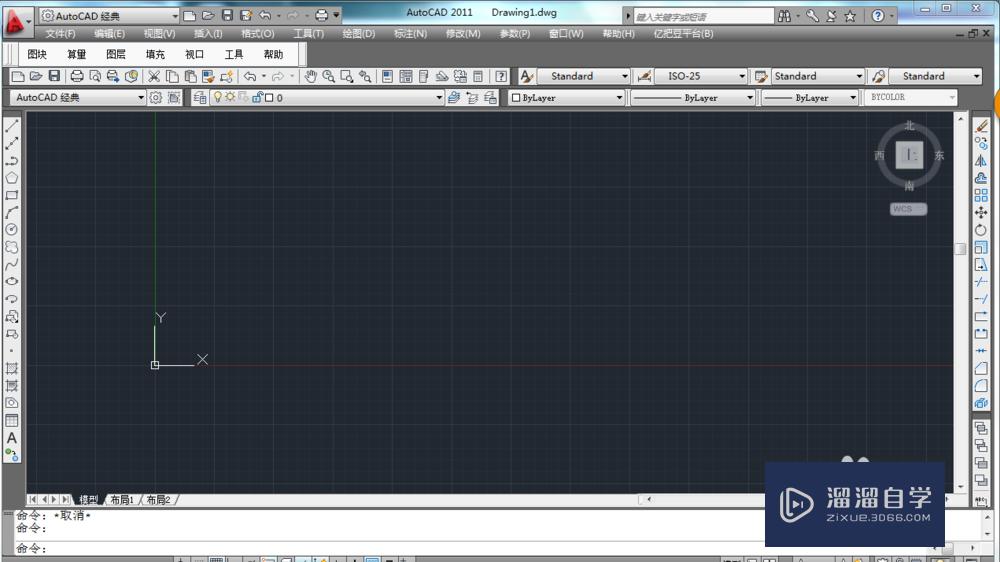Toggle layer 0 freeze sun icon
Viewport: 1000px width, 562px height.
(230, 97)
